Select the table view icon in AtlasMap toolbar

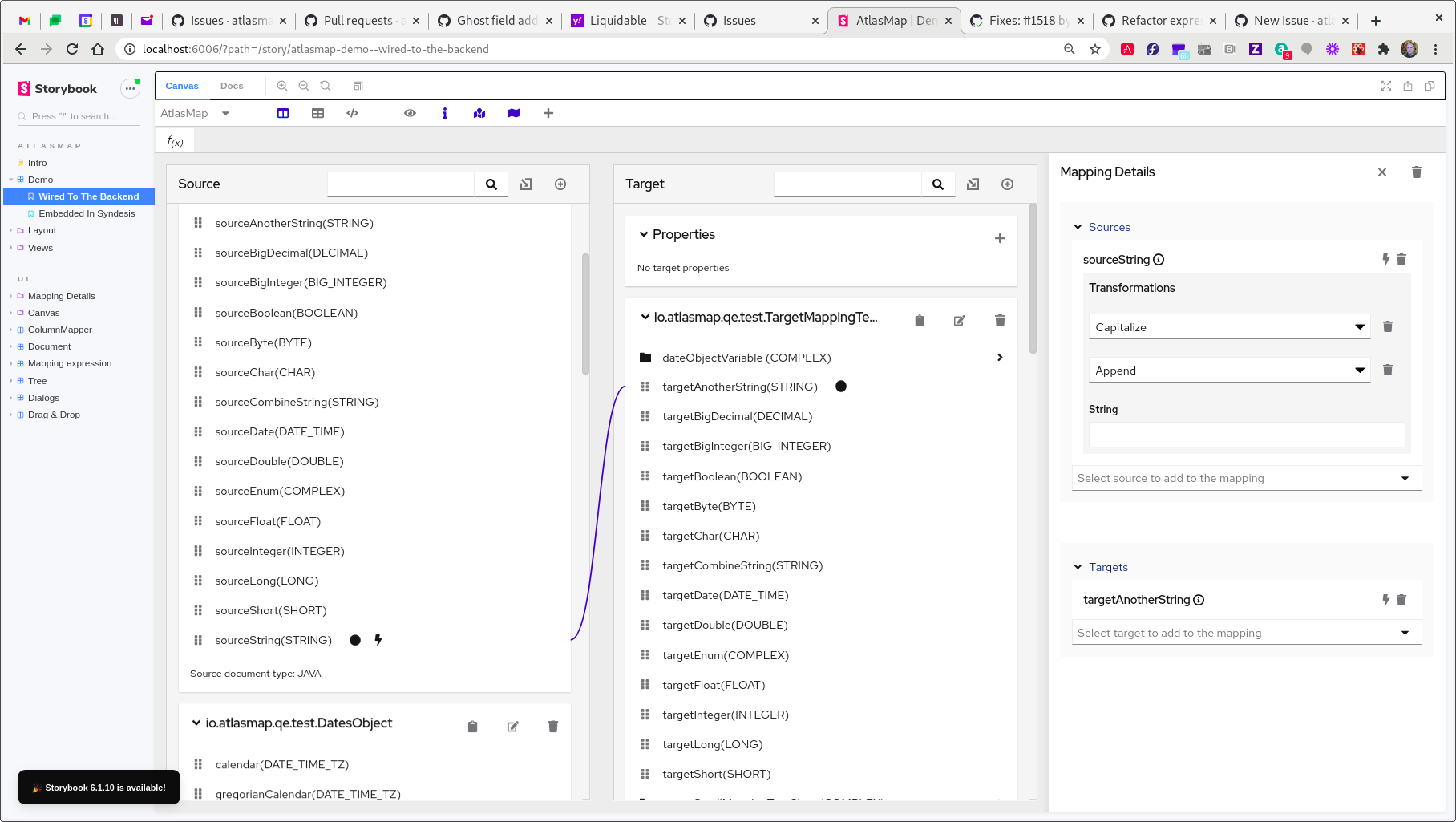coord(318,113)
